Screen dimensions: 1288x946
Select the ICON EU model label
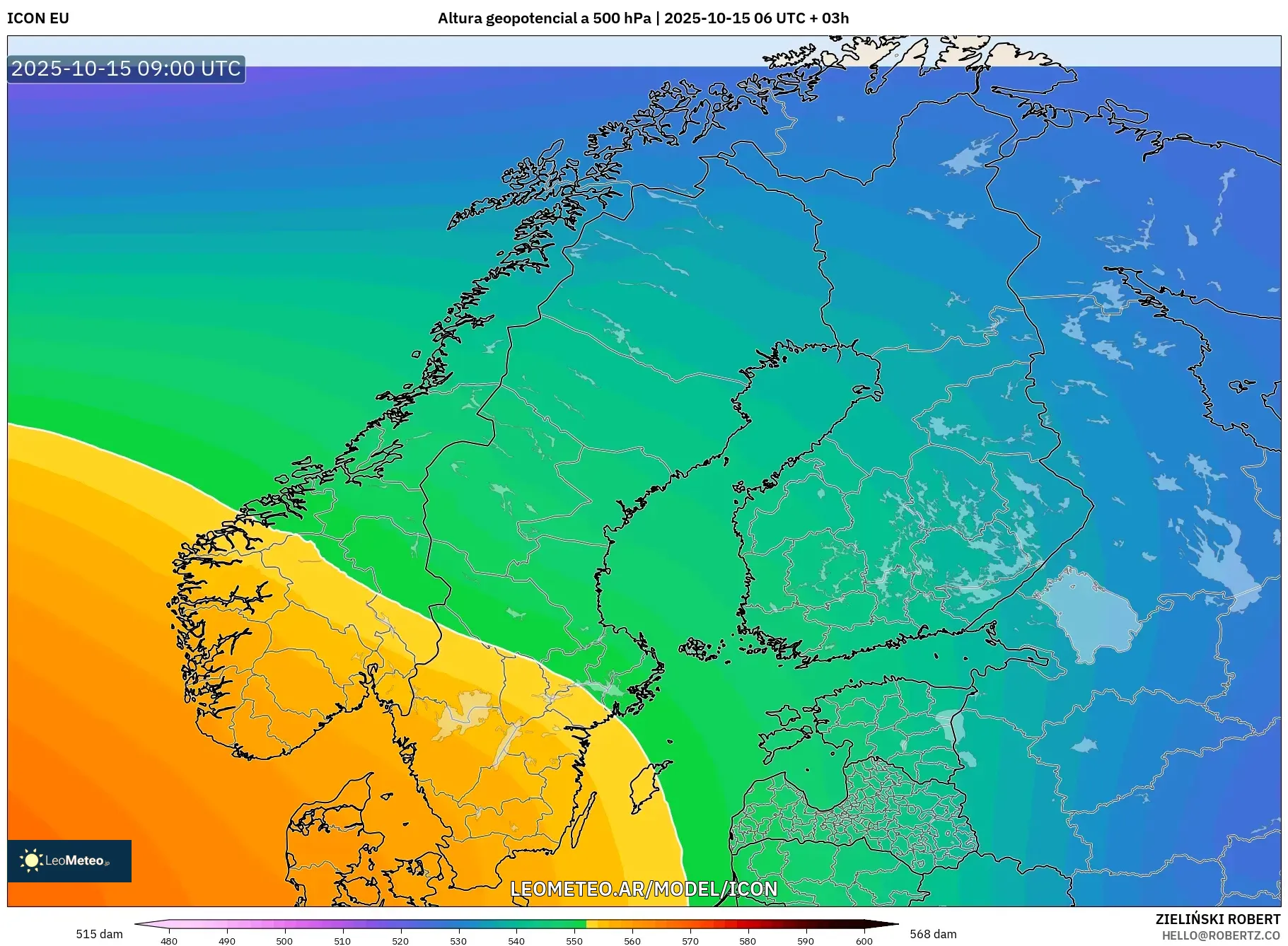38,18
